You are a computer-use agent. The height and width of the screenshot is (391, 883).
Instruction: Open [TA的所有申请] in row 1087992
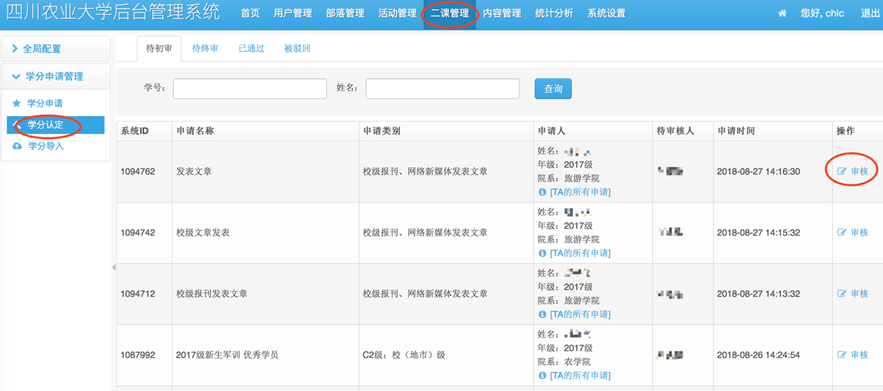pos(580,375)
